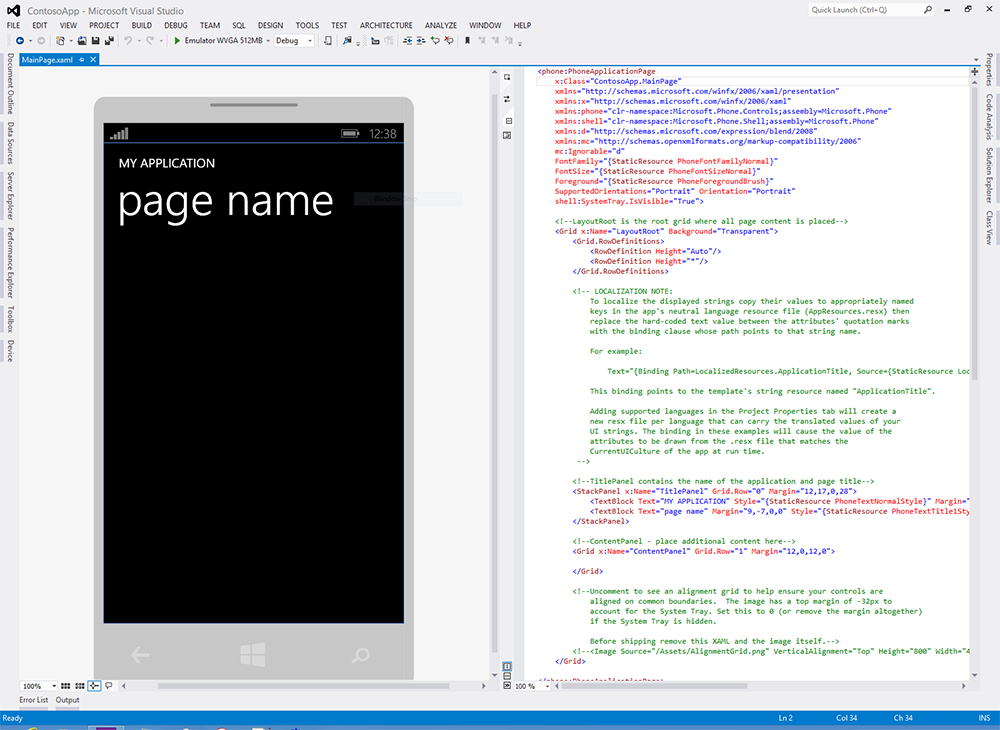Open the Error List panel tab
Viewport: 1000px width, 730px height.
[x=34, y=700]
